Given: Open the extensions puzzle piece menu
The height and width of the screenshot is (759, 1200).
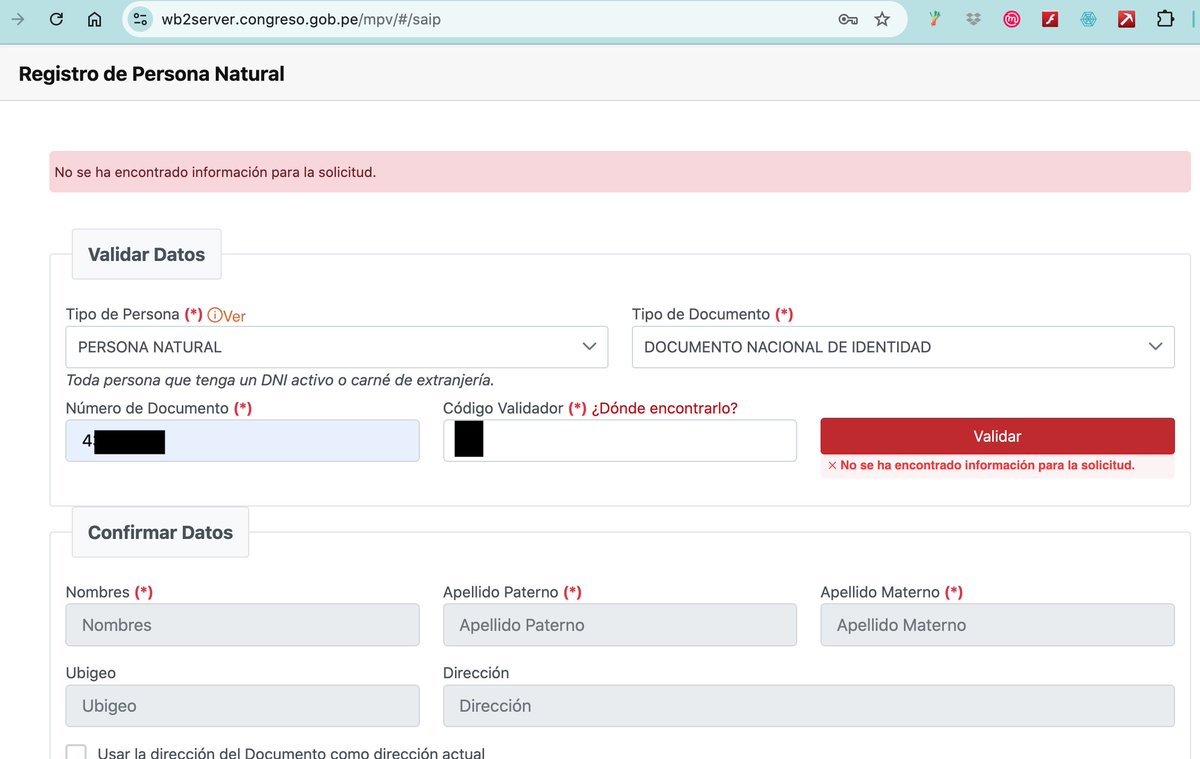Looking at the screenshot, I should 1165,19.
